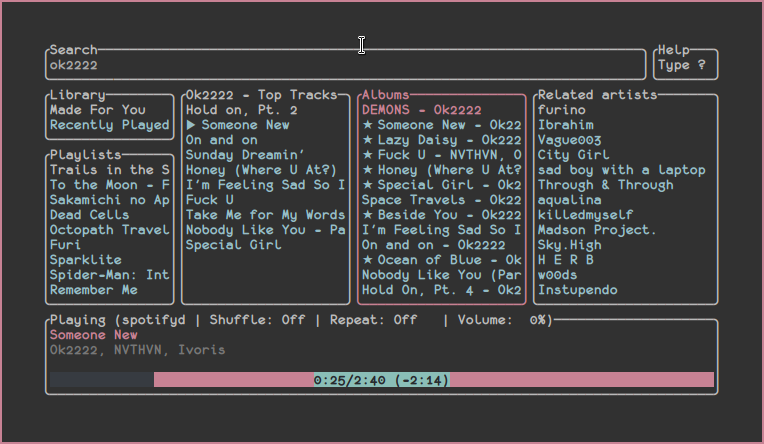The width and height of the screenshot is (764, 444).
Task: Click the Playlists panel title
Action: (86, 155)
